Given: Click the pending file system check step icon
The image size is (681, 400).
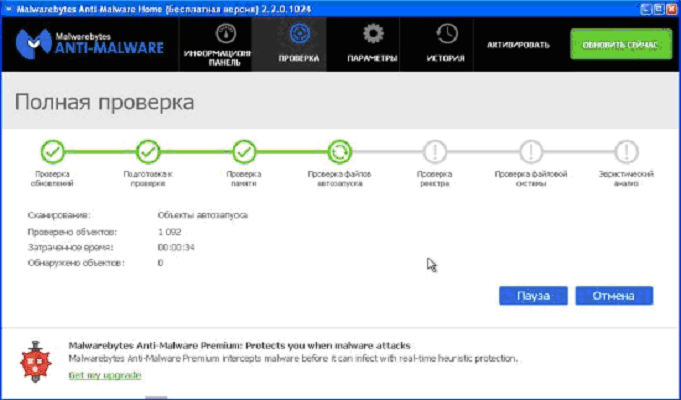Looking at the screenshot, I should [x=531, y=152].
